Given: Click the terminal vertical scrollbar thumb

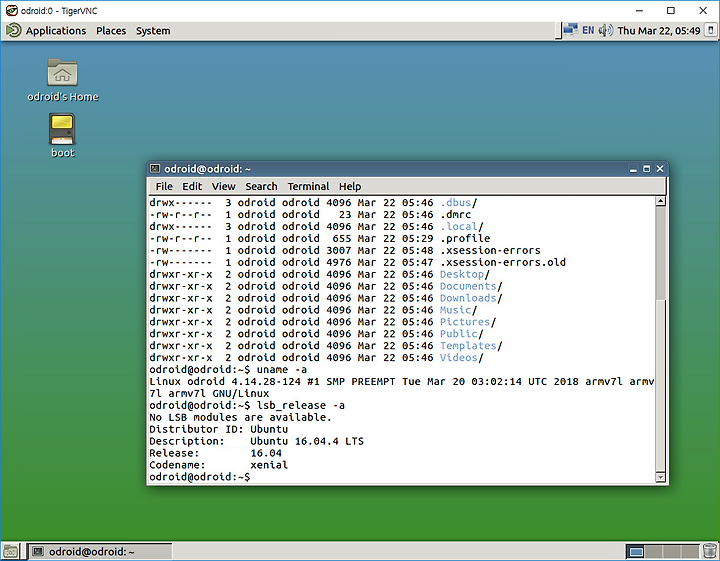Looking at the screenshot, I should (660, 385).
